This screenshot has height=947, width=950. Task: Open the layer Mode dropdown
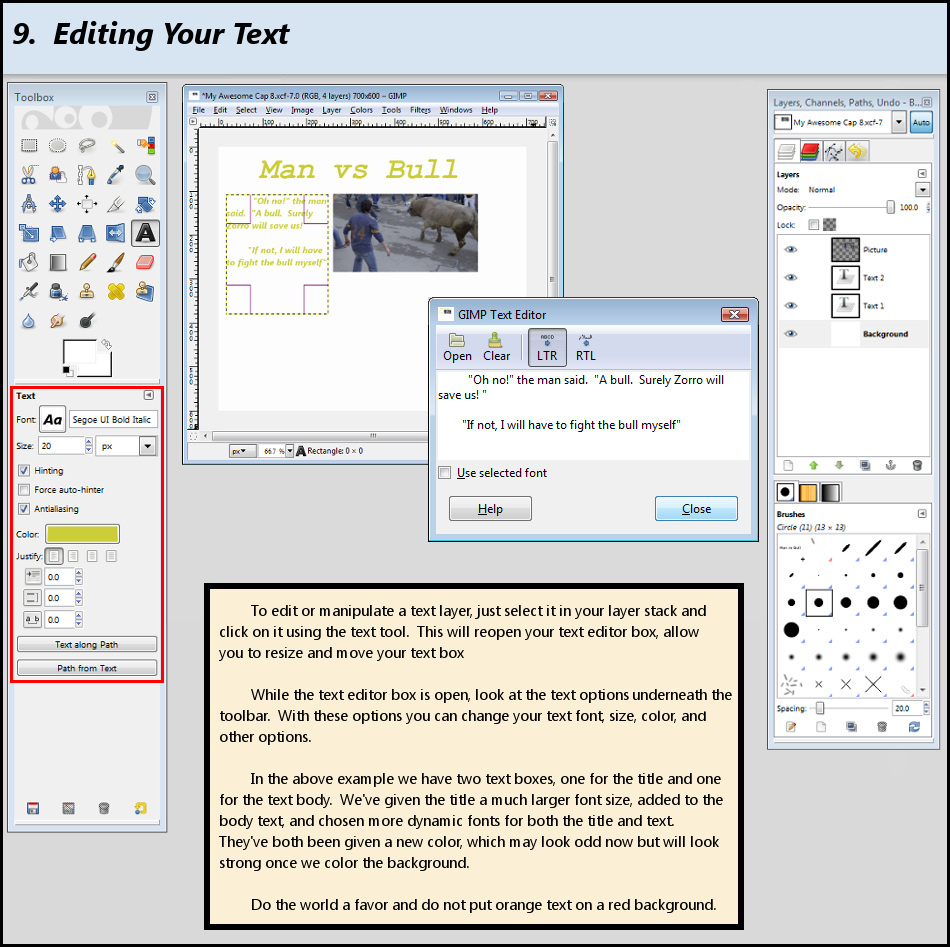pos(922,190)
